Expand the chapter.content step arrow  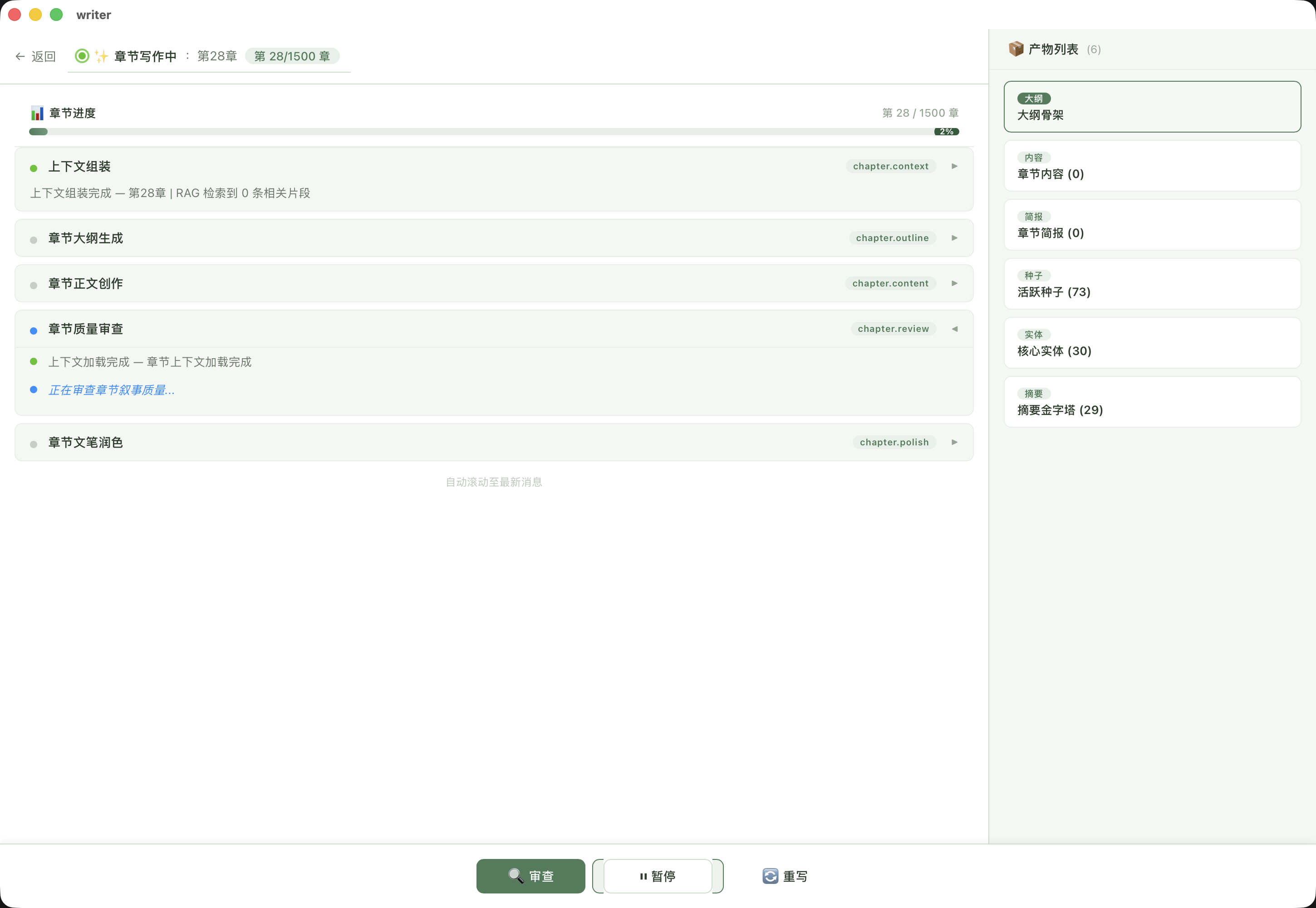954,283
